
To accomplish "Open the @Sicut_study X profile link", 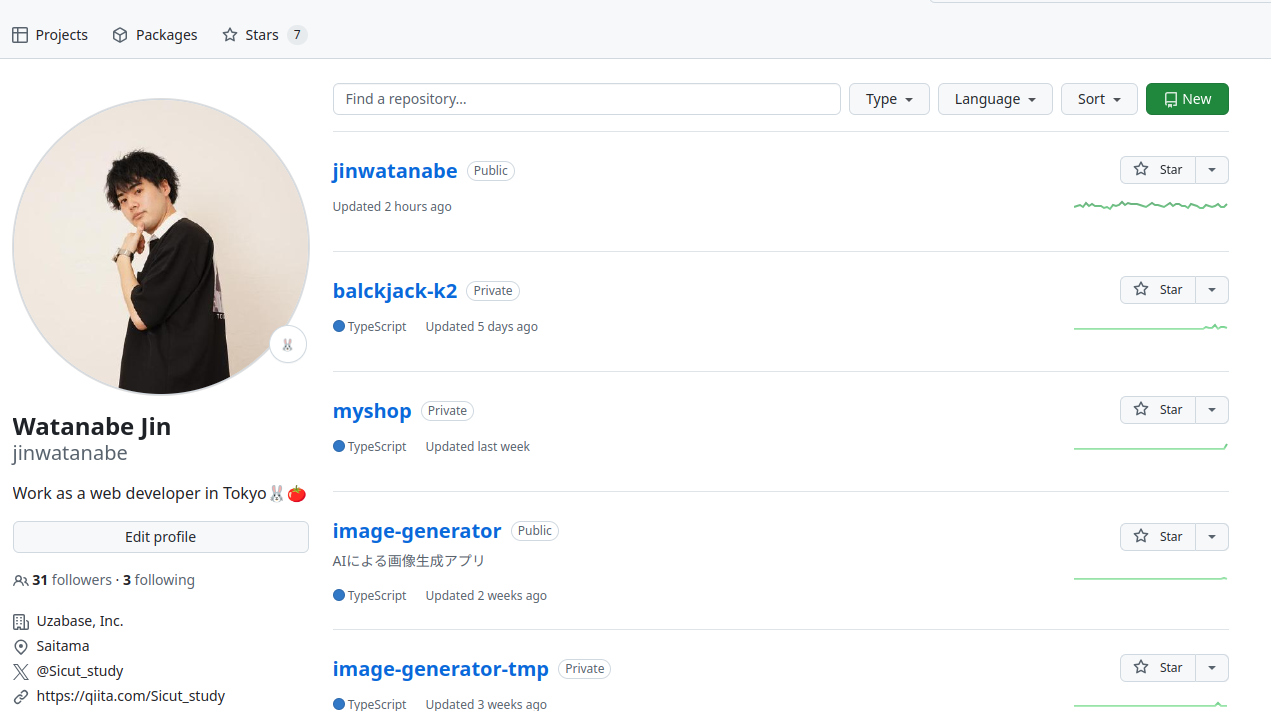I will tap(80, 671).
